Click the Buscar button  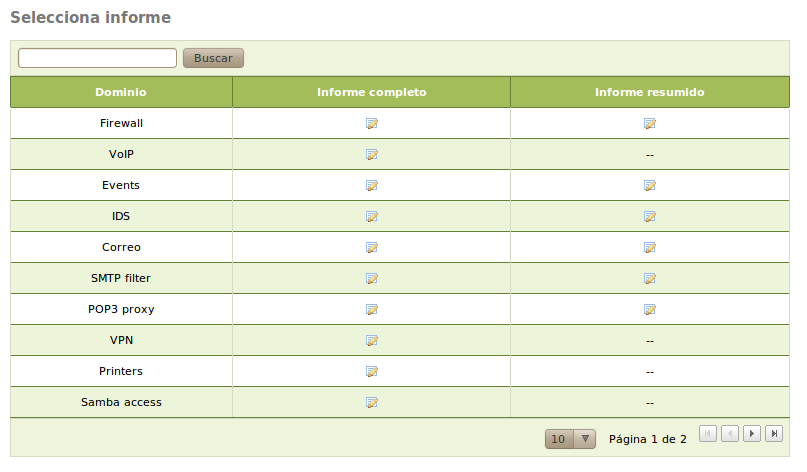pos(213,58)
